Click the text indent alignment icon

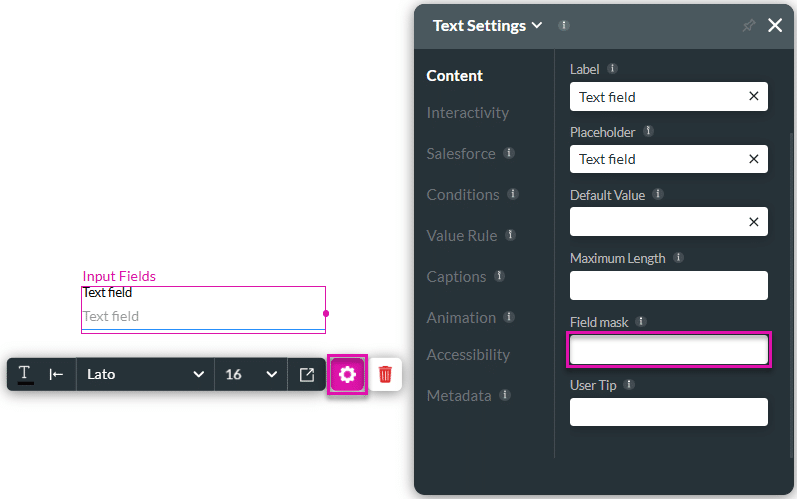[x=57, y=374]
